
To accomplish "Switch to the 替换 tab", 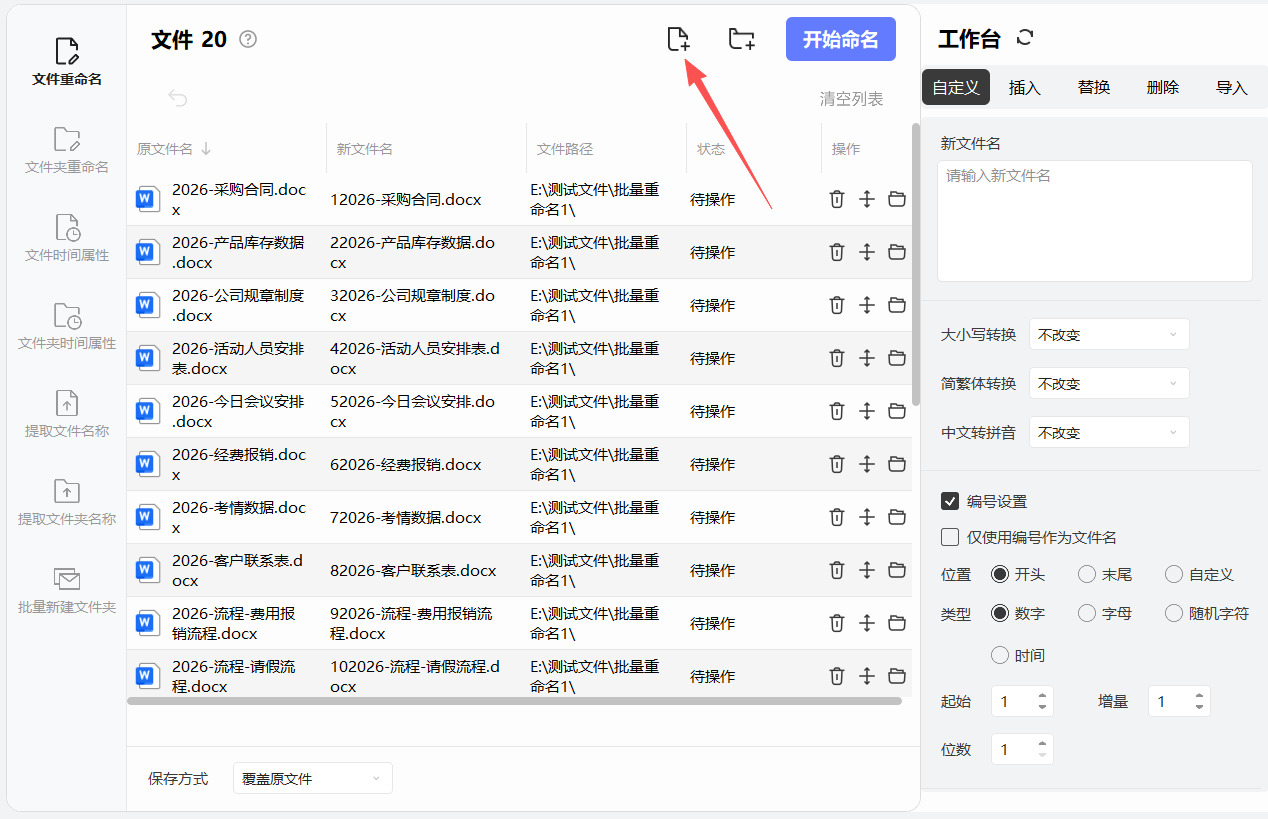I will pyautogui.click(x=1094, y=88).
